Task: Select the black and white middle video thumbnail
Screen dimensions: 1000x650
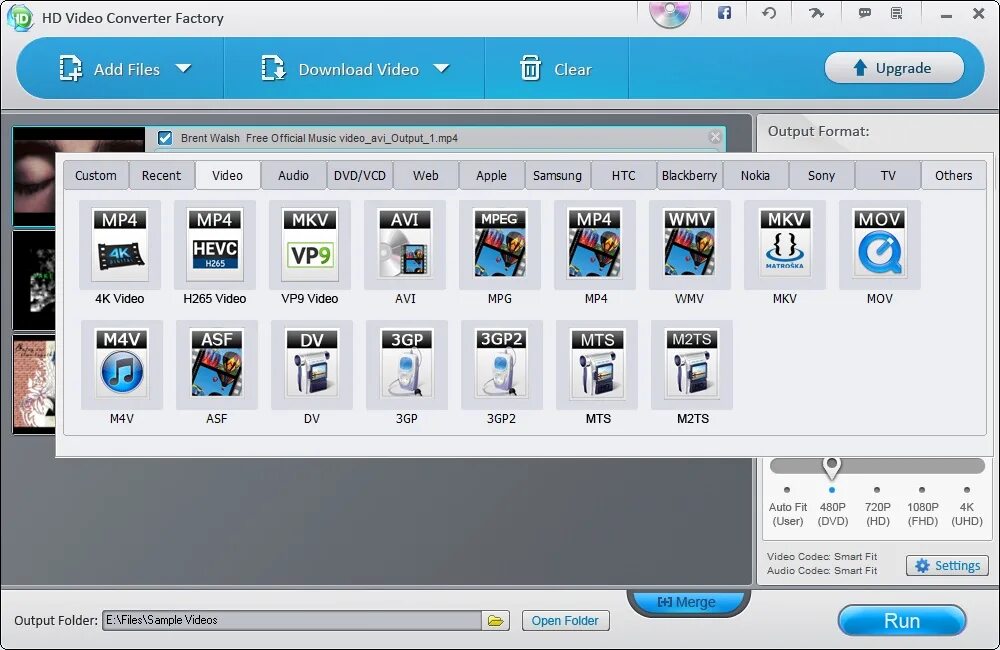Action: click(x=34, y=280)
